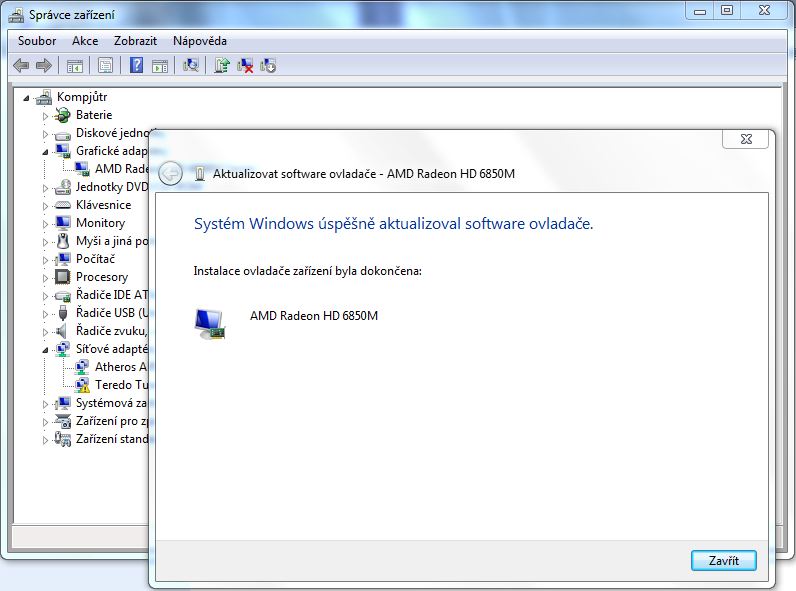Select the Teredo adapter with warning
Screen dimensions: 796x591
tap(120, 385)
